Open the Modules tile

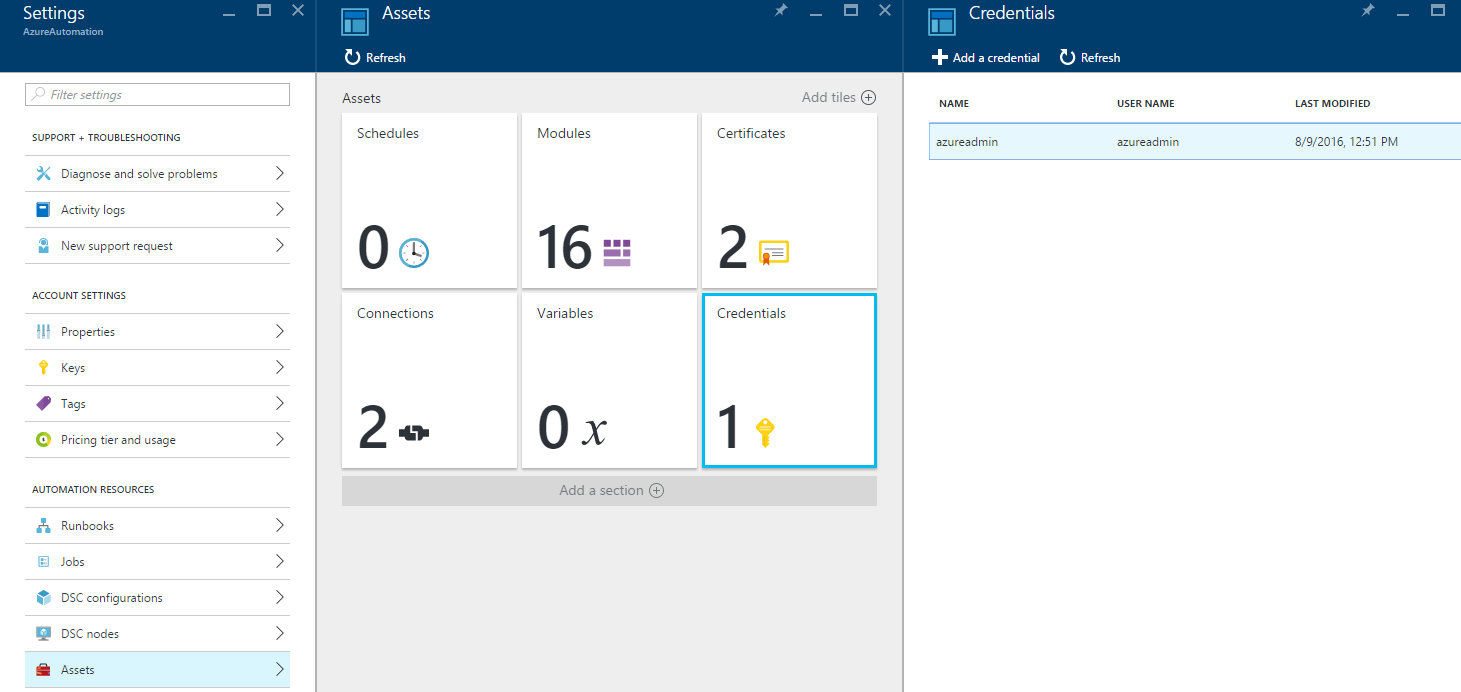(608, 200)
